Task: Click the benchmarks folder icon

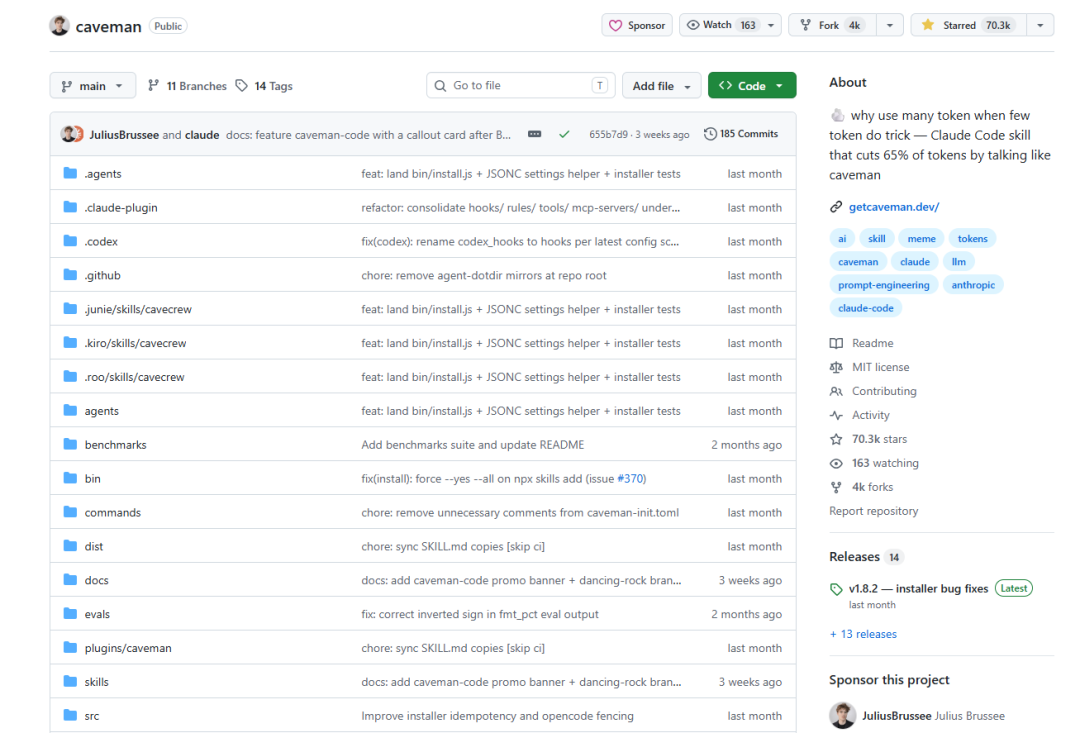Action: point(70,444)
